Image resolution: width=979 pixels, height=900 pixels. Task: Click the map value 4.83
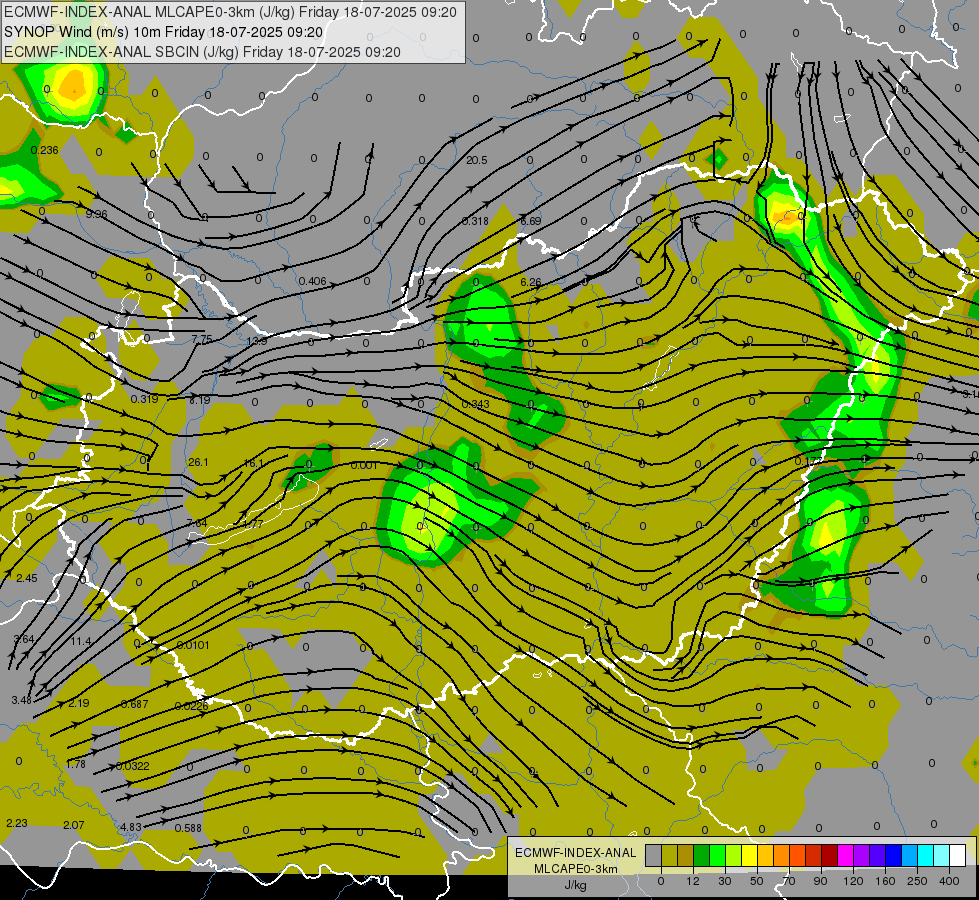(130, 827)
